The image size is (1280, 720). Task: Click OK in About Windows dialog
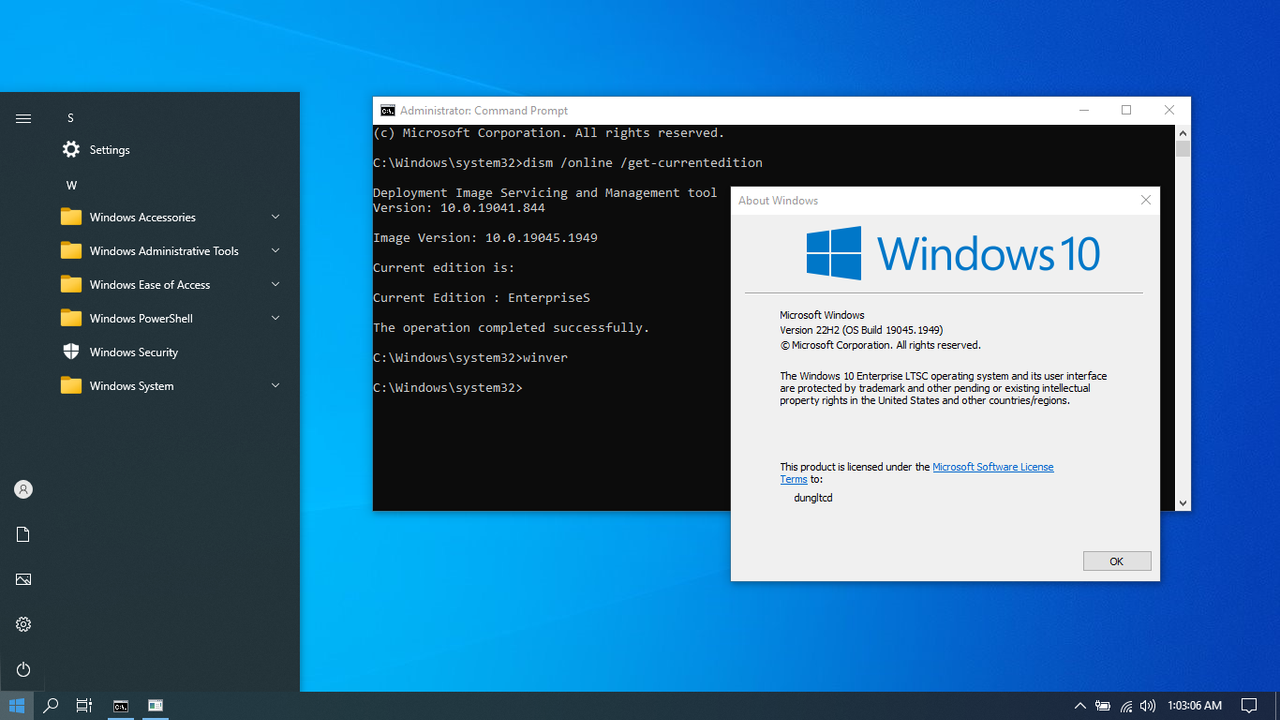1117,561
